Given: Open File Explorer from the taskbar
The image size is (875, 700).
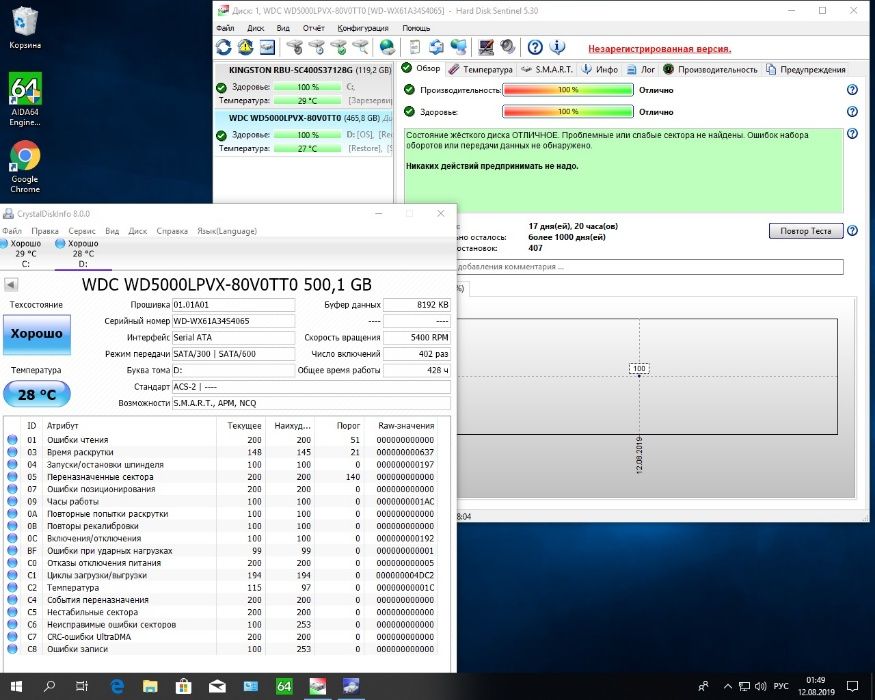Looking at the screenshot, I should [150, 686].
